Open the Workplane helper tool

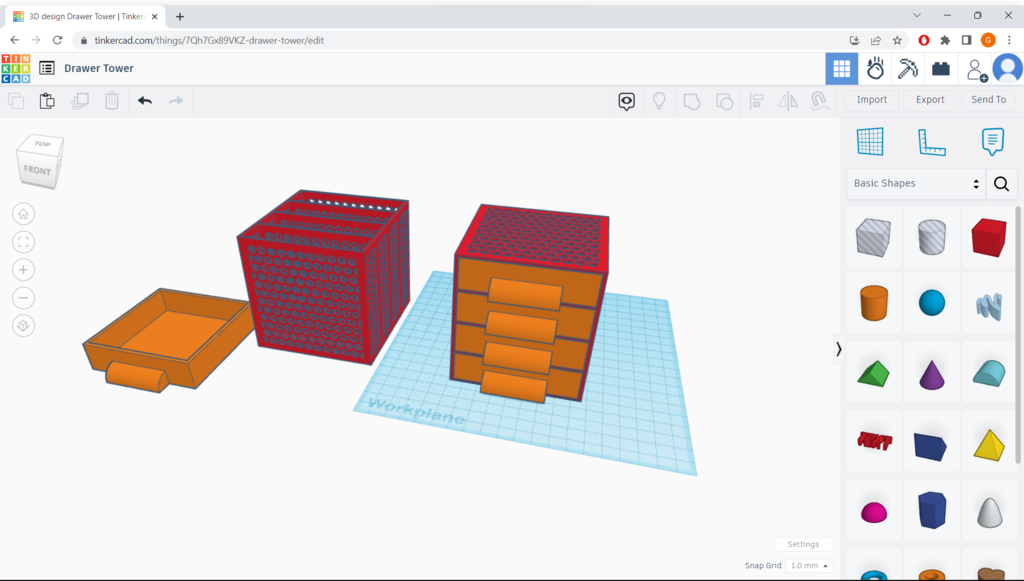pos(870,142)
